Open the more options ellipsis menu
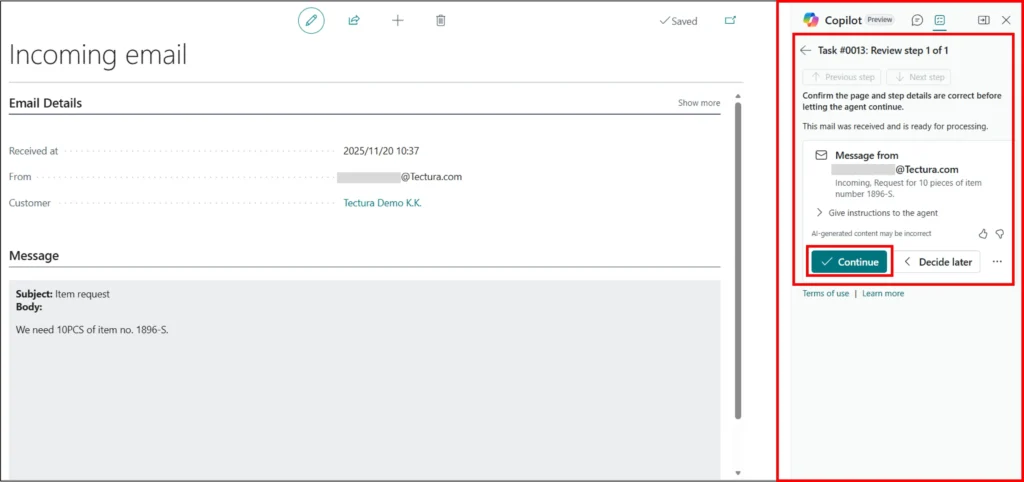This screenshot has height=482, width=1024. tap(997, 262)
